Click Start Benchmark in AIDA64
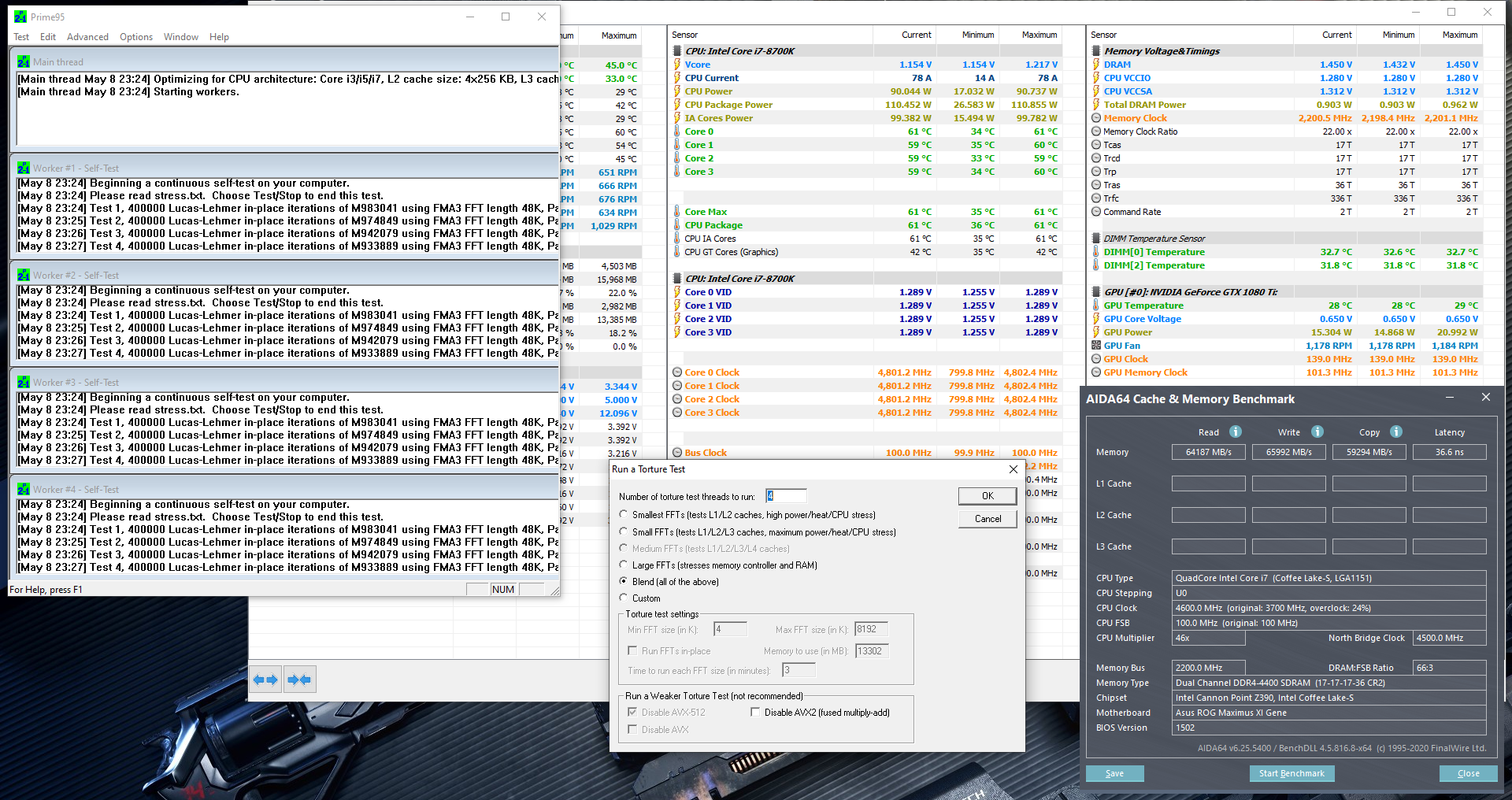This screenshot has width=1512, height=800. (1291, 773)
